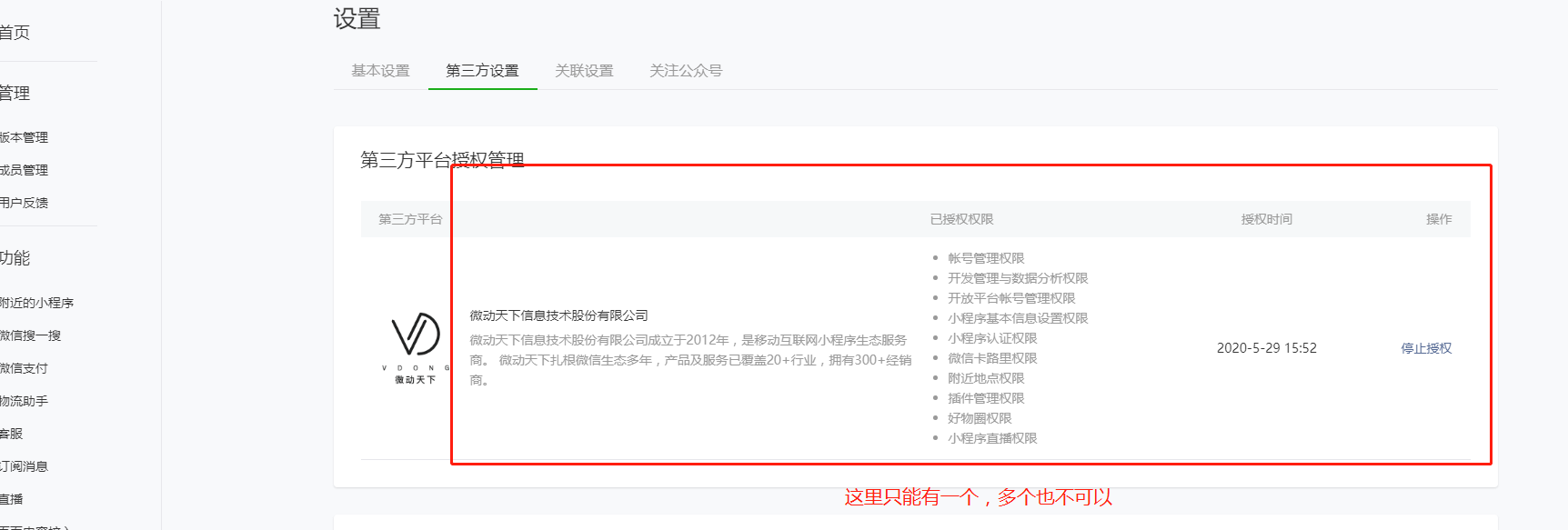Click the 微信卡路里权限 list item

pos(992,358)
